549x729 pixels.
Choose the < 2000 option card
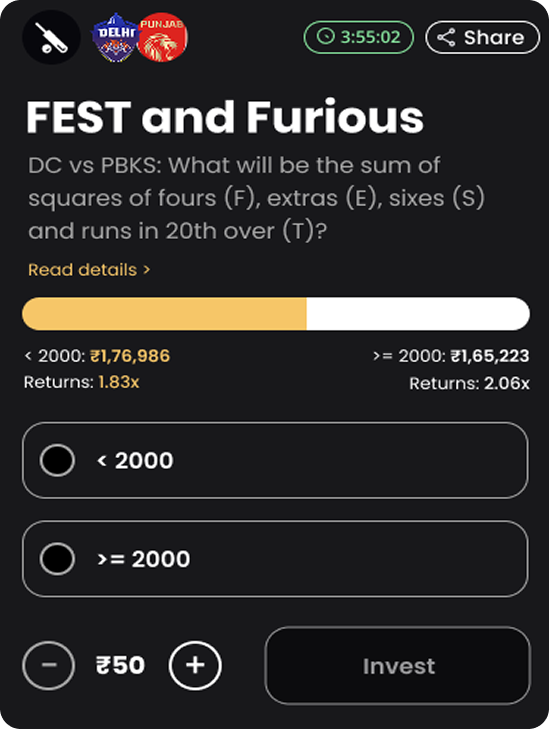click(275, 460)
